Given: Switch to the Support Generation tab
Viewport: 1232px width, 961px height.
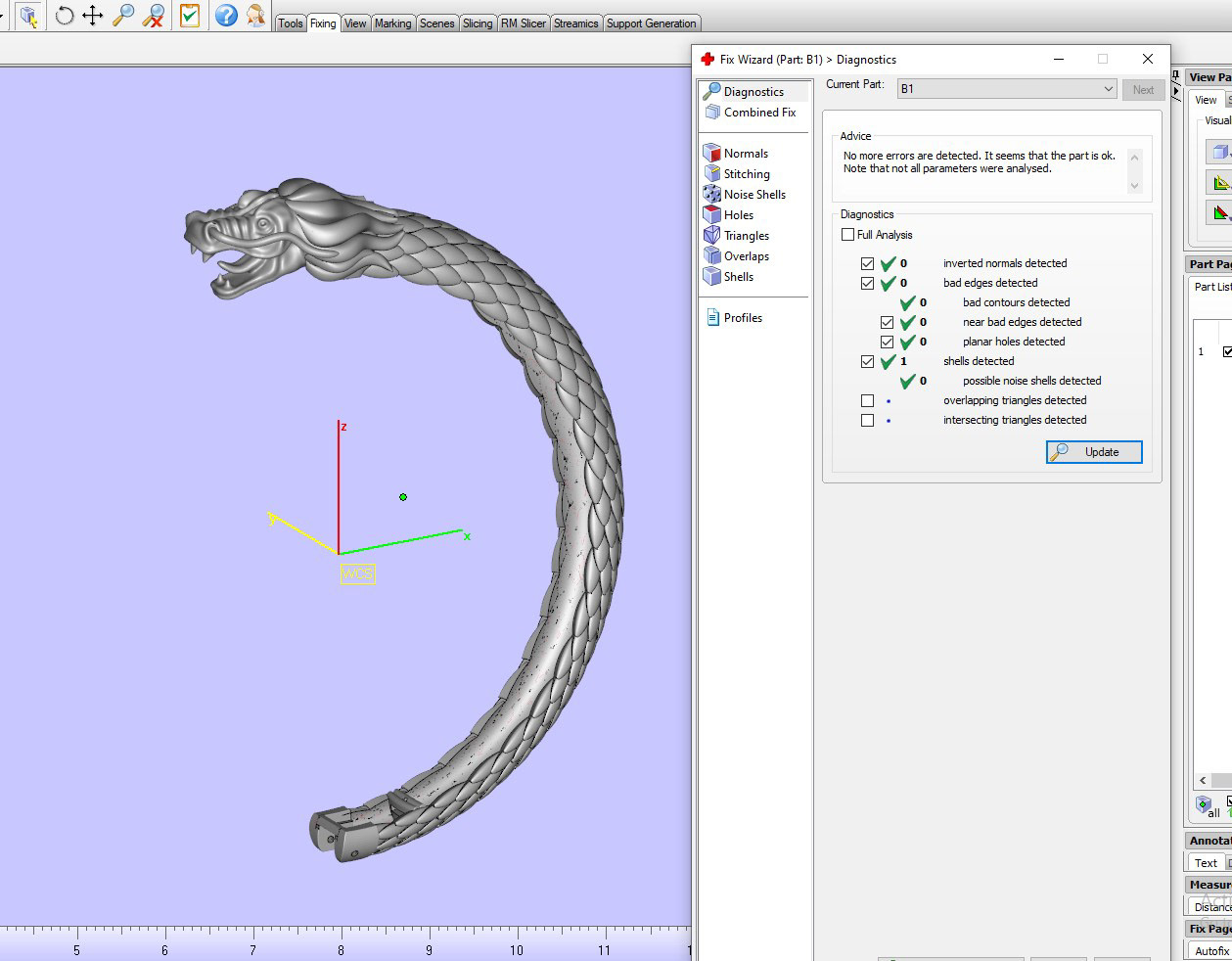Looking at the screenshot, I should coord(651,23).
